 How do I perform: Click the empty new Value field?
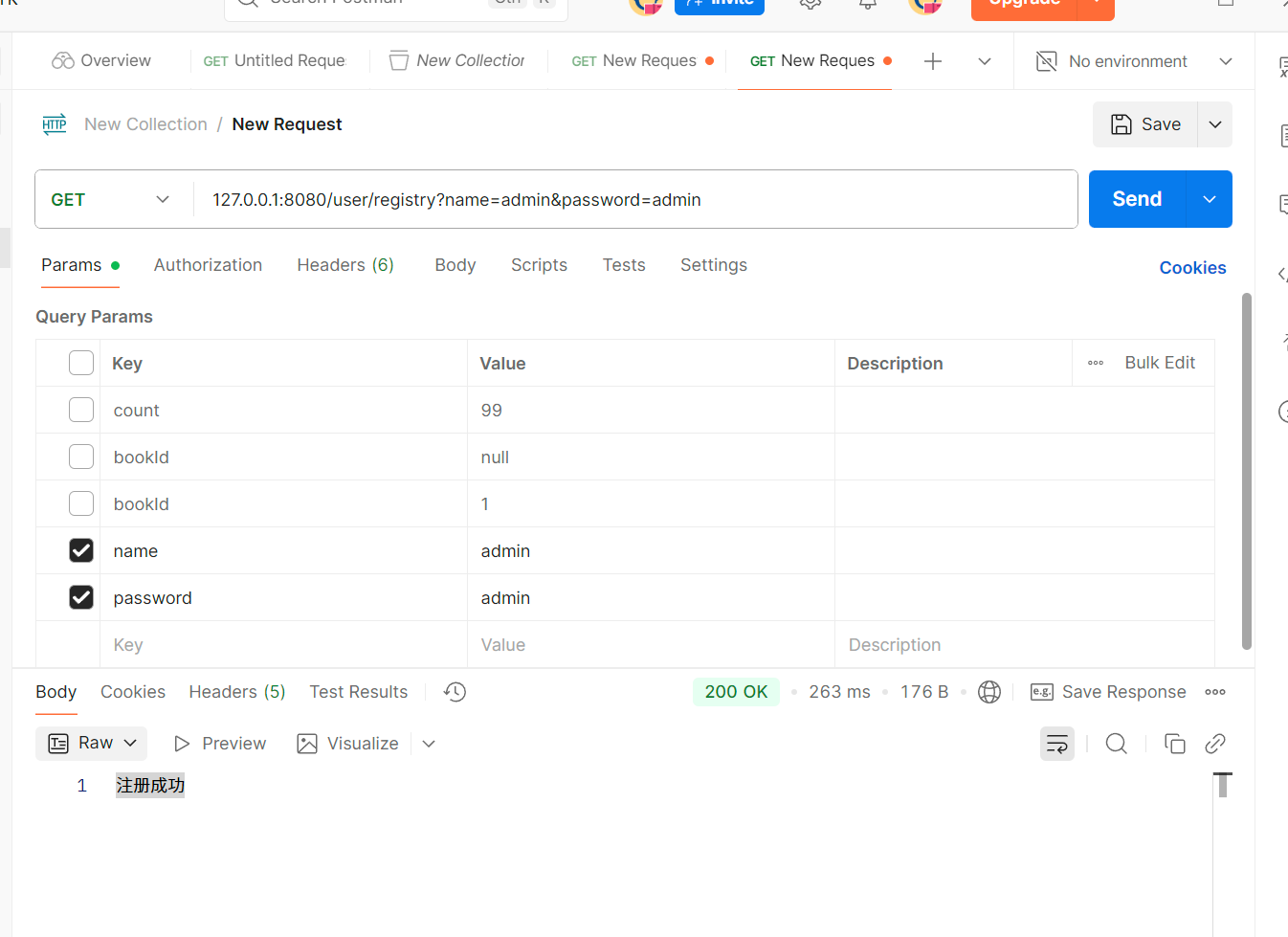pyautogui.click(x=651, y=644)
